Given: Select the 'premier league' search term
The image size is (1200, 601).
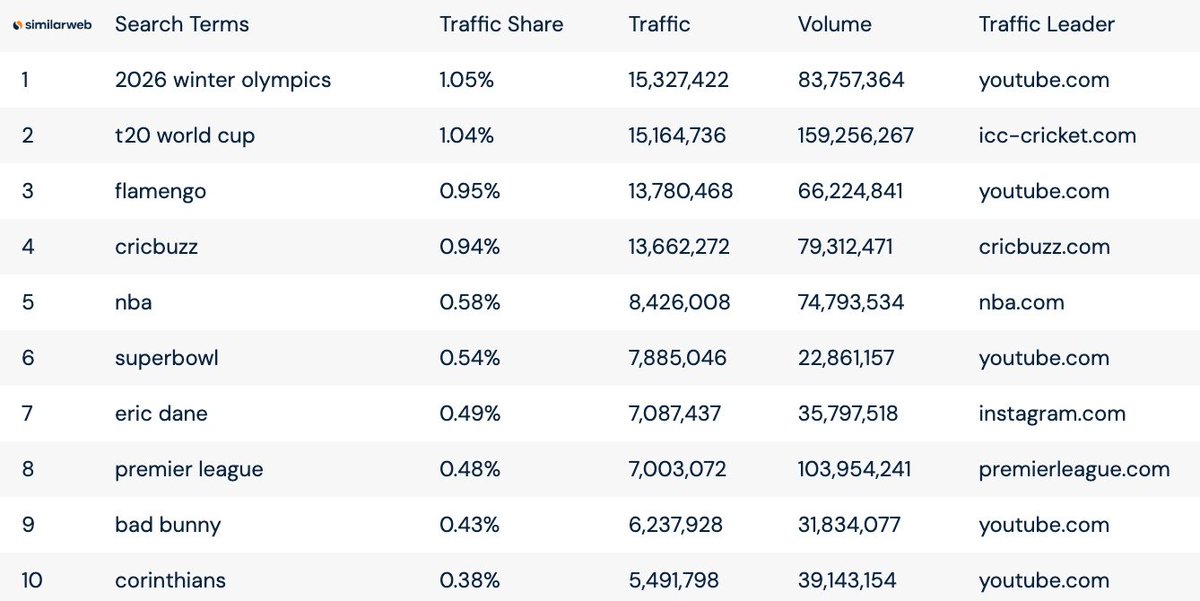Looking at the screenshot, I should tap(189, 469).
